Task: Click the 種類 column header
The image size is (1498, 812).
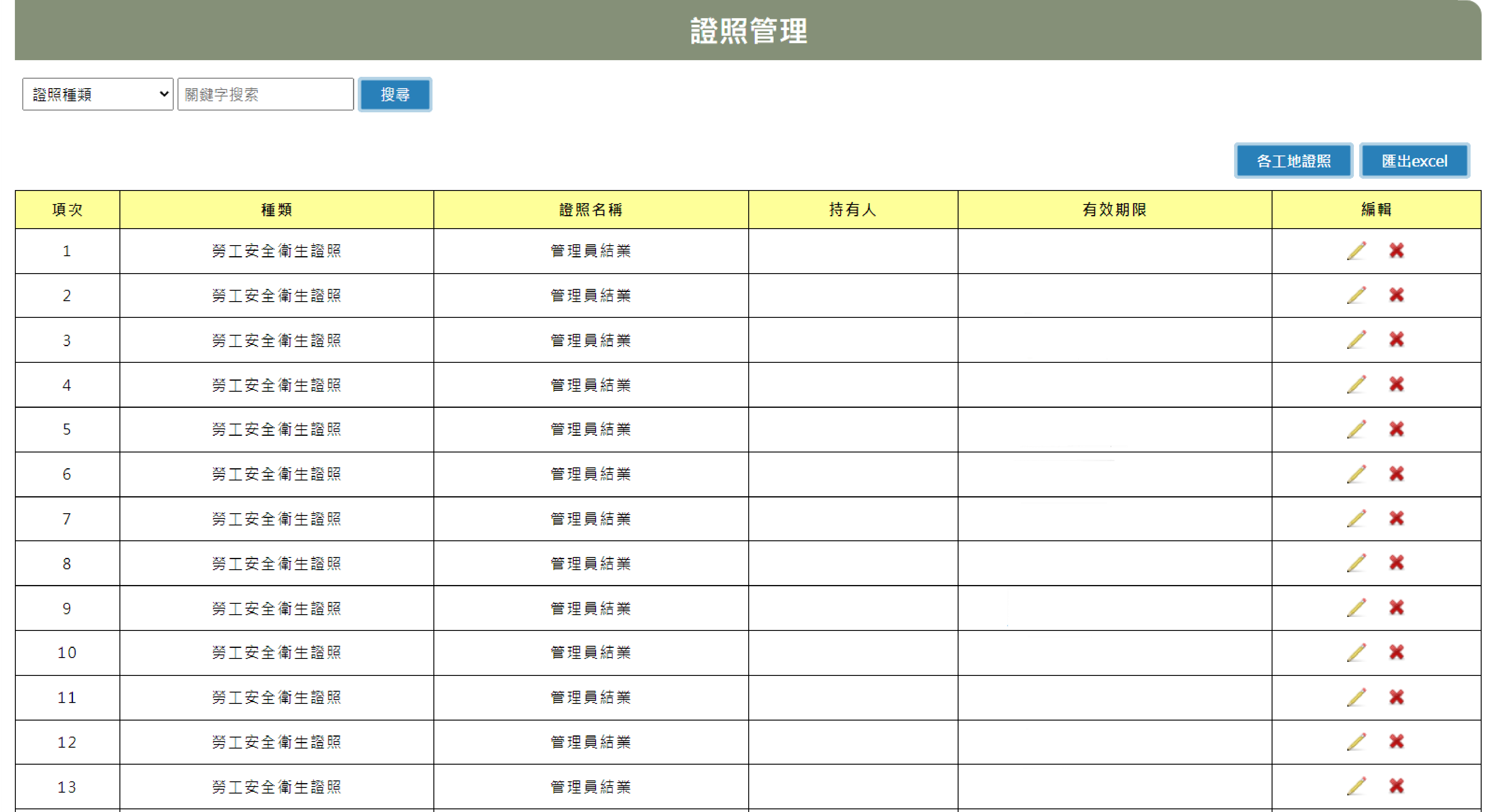Action: (x=277, y=209)
